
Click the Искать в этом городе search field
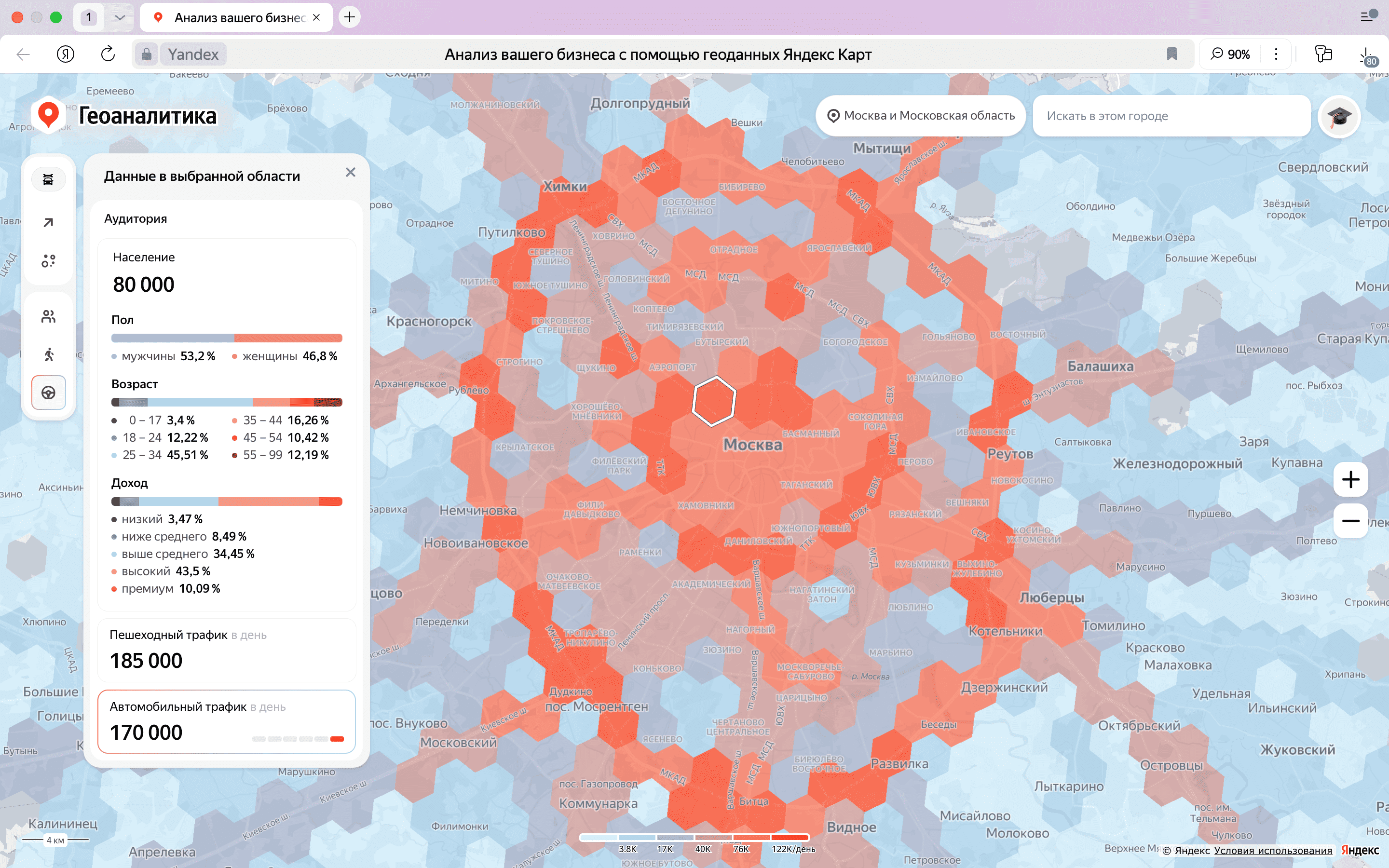[1171, 116]
